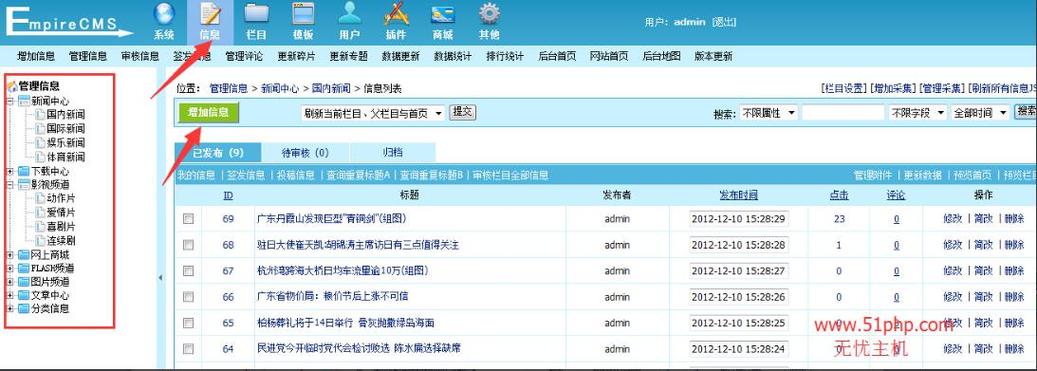Click the 管理信息 tree root icon
The height and width of the screenshot is (371, 1037).
pyautogui.click(x=12, y=86)
